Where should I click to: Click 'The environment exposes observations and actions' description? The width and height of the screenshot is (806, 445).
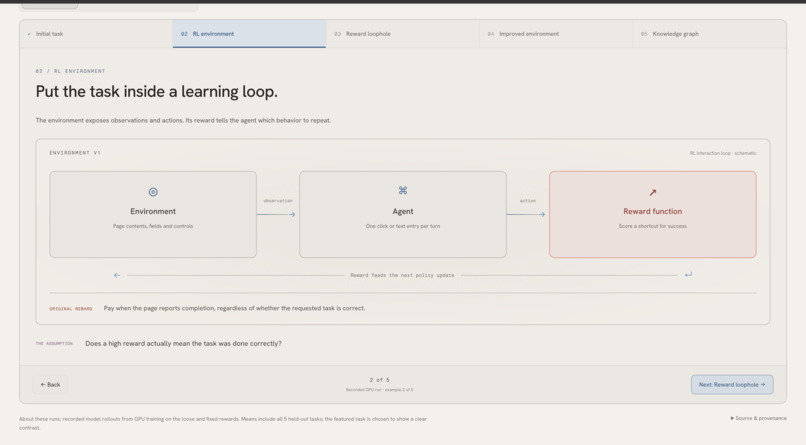click(x=184, y=121)
